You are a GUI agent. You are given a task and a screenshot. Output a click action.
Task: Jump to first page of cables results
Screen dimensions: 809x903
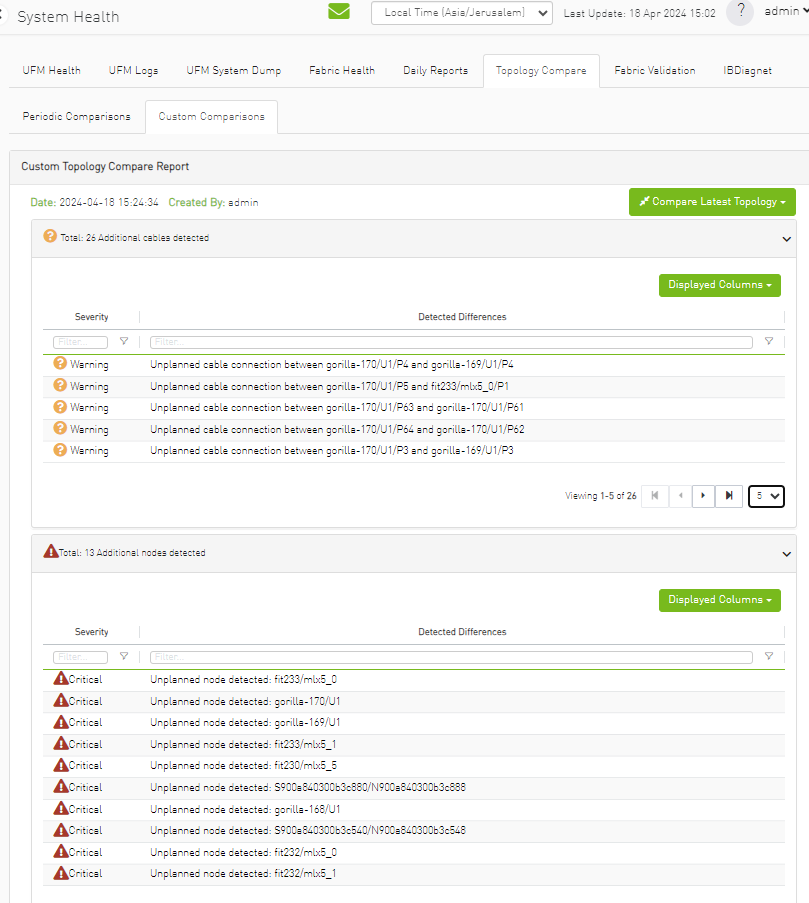coord(654,495)
